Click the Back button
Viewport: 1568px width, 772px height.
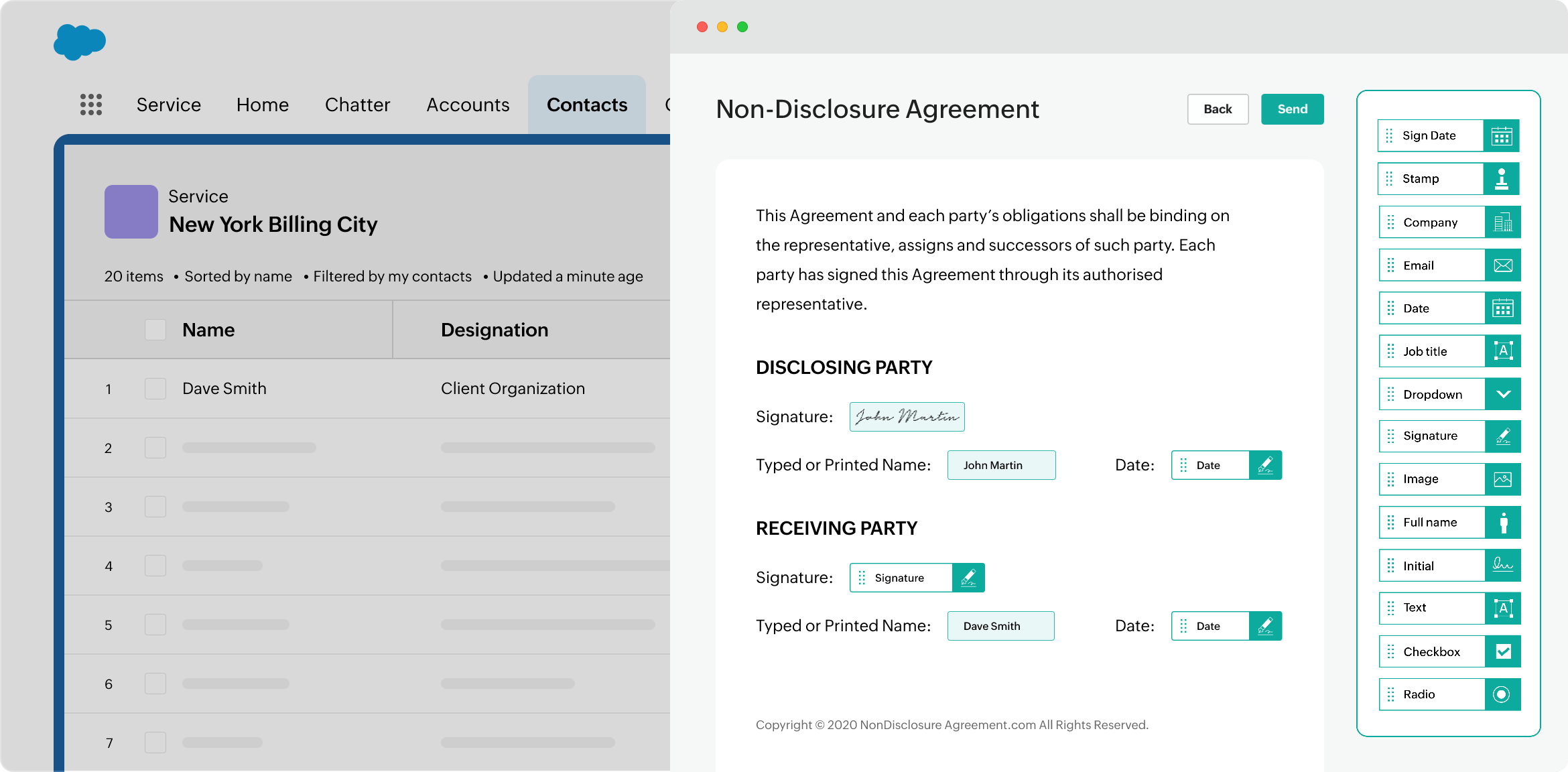(1218, 109)
